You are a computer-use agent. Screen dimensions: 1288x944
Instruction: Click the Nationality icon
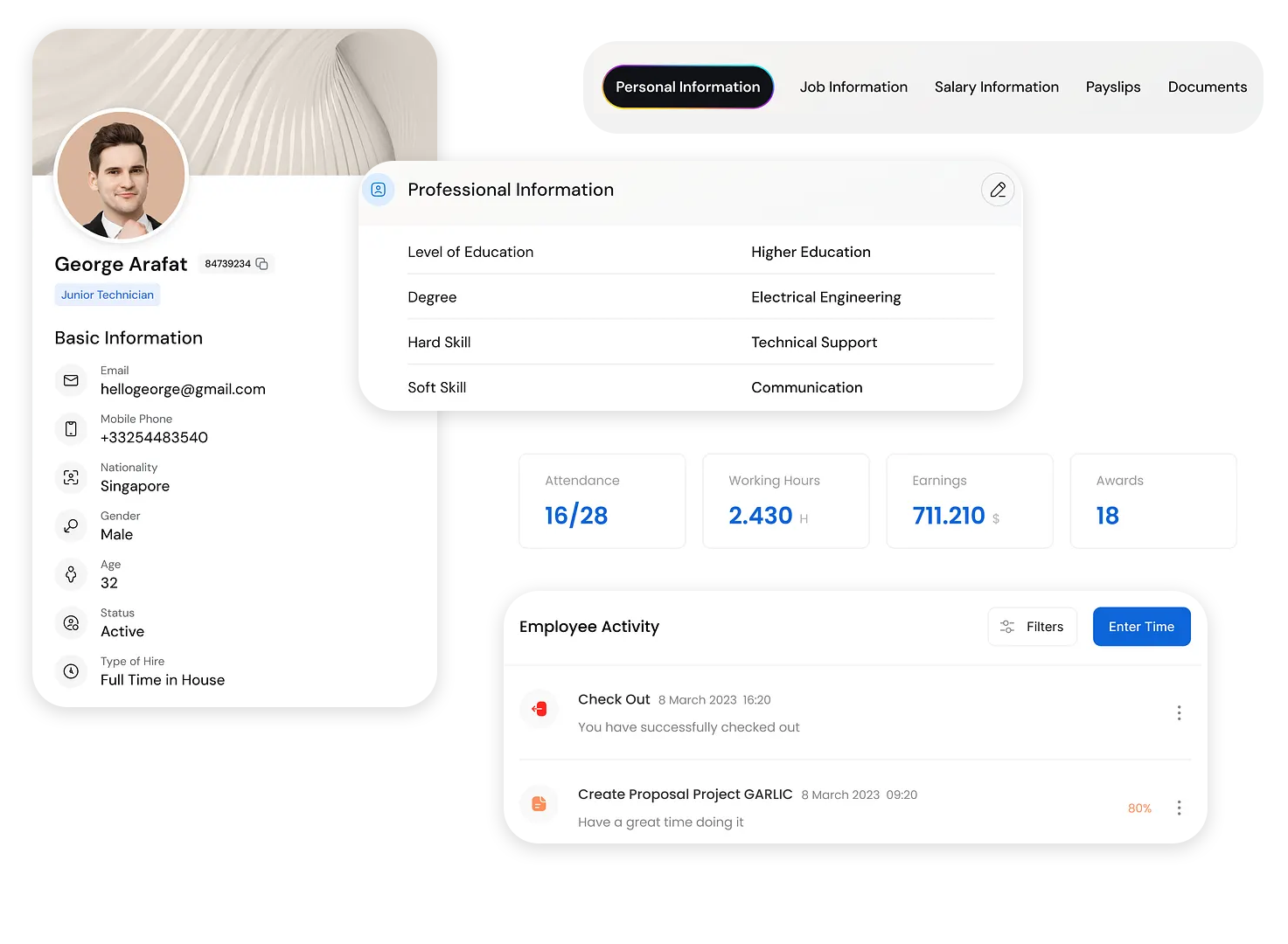click(71, 477)
